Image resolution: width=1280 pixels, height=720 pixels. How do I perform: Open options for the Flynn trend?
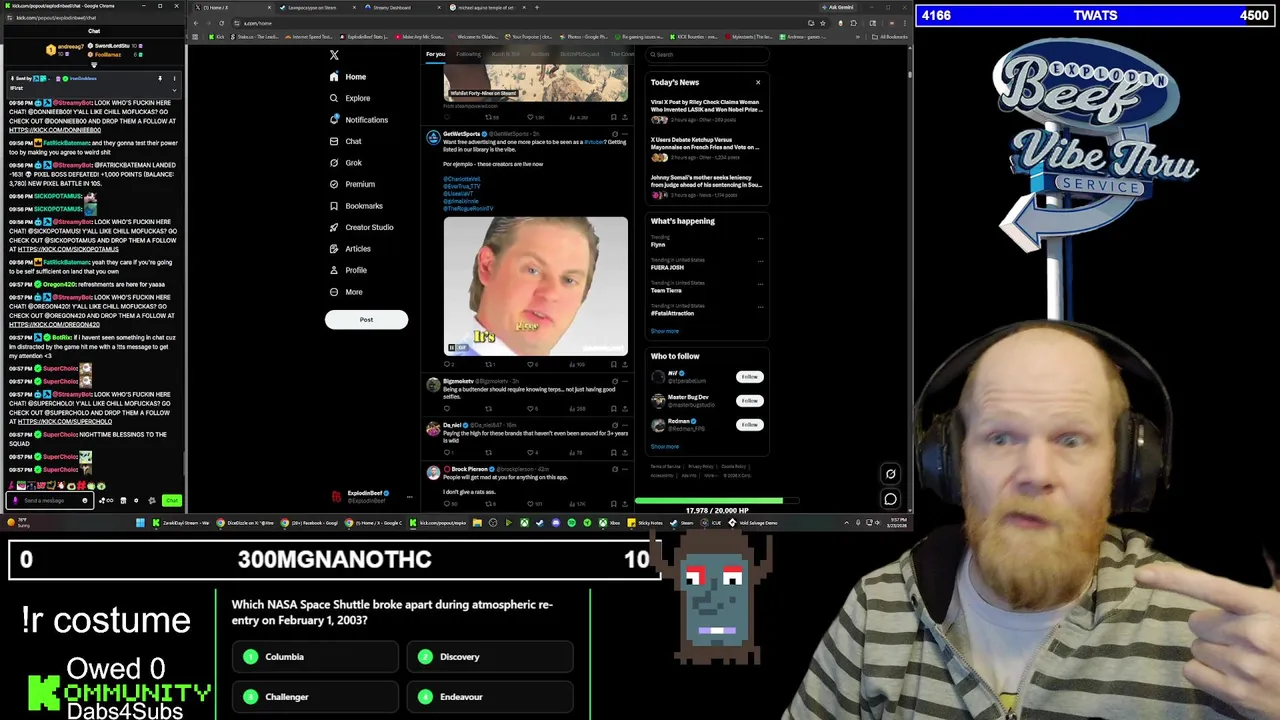[760, 238]
